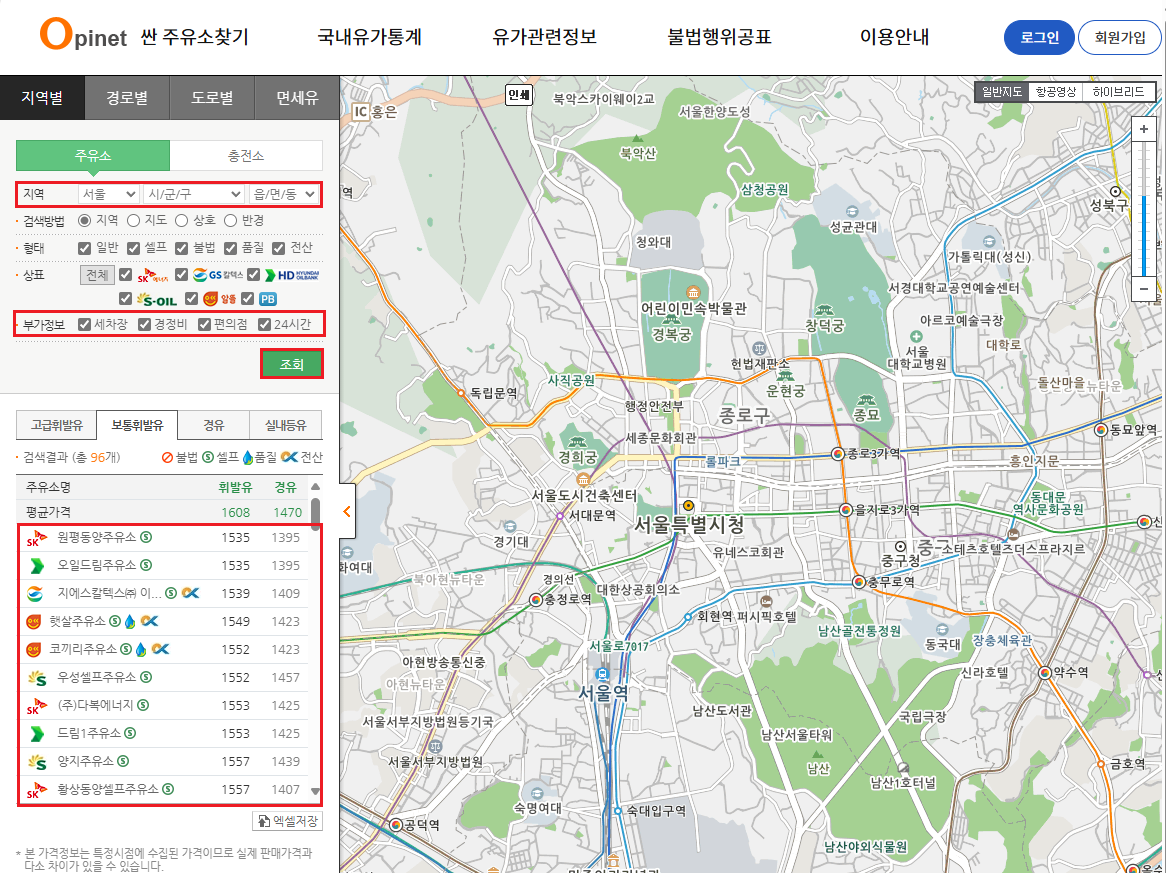Select the 실내등유 fuel tab

click(286, 425)
